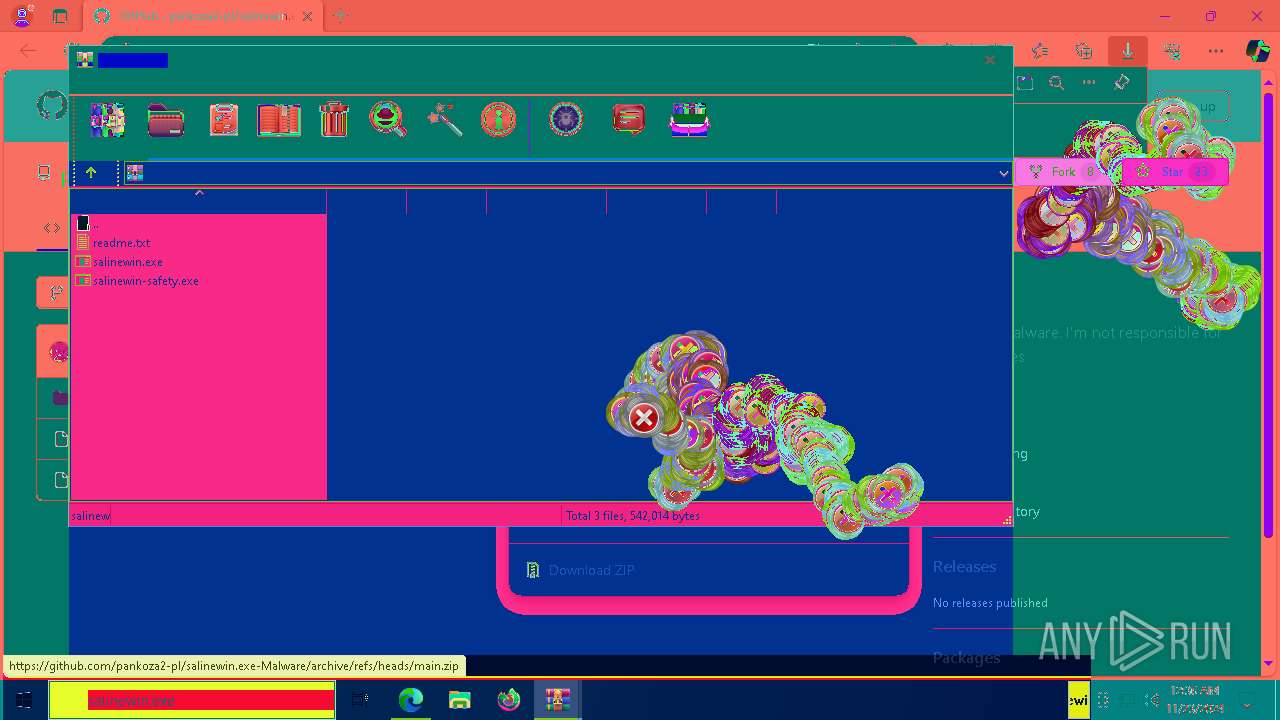
Task: Click the downloads panel pin icon
Action: (1122, 83)
